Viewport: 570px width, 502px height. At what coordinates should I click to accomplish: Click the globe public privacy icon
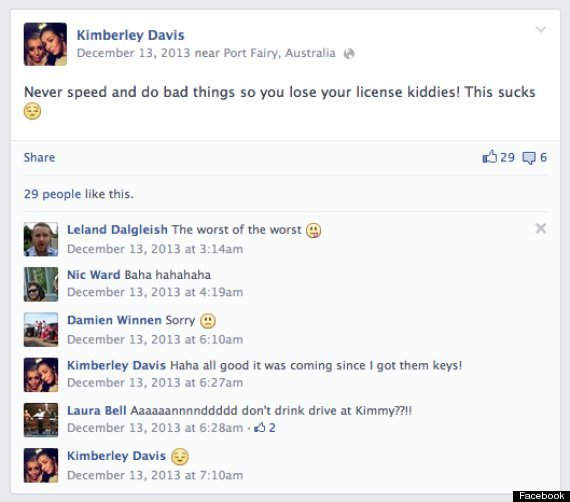(x=349, y=54)
